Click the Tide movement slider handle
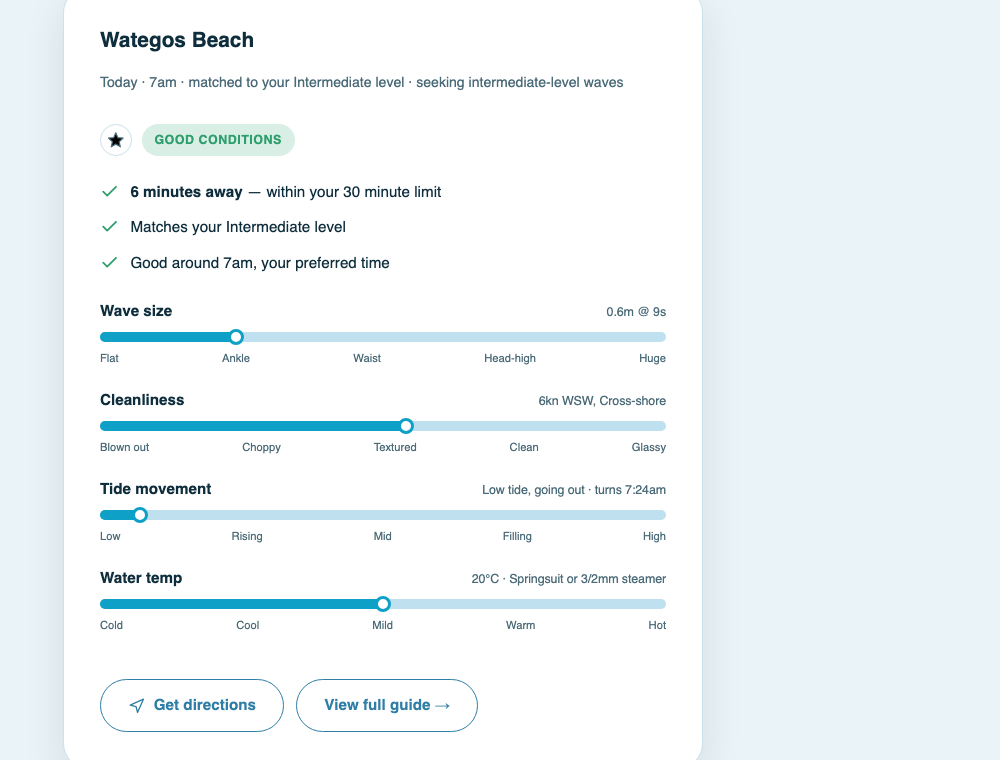Screen dimensions: 1000x760 pos(140,515)
